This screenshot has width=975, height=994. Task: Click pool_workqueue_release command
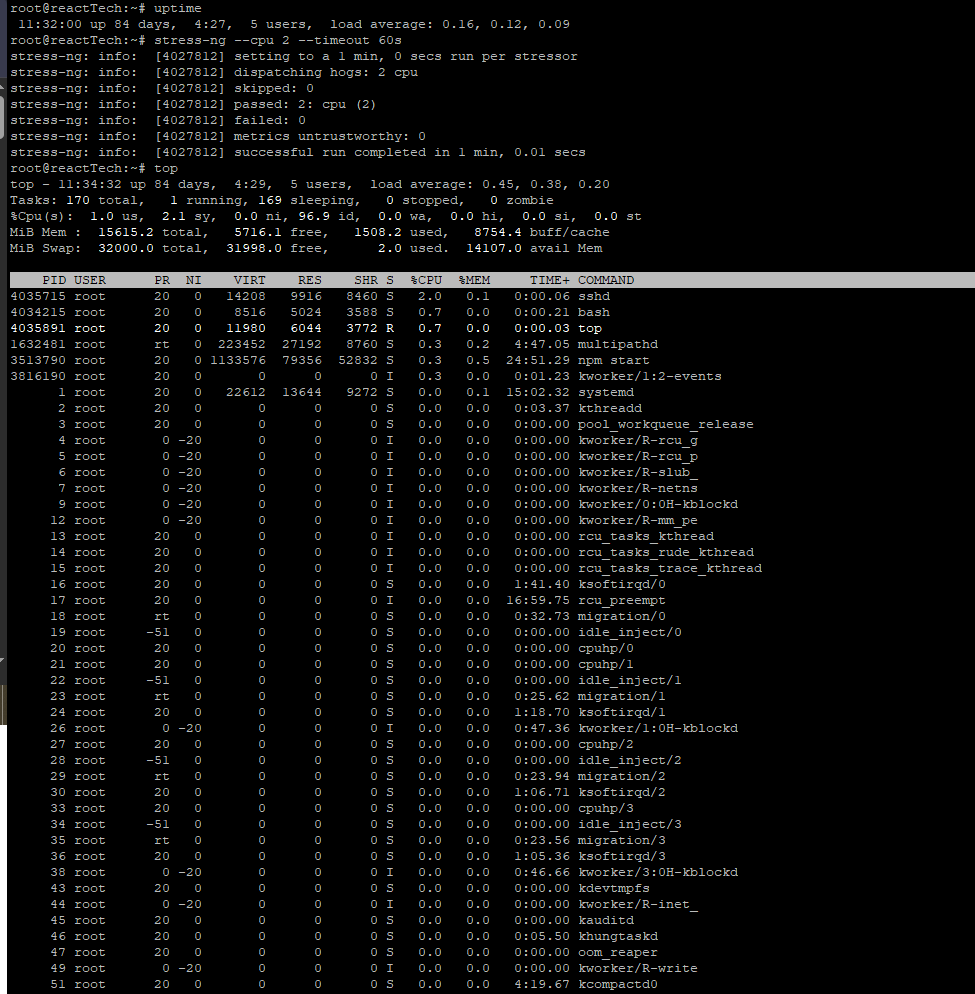click(666, 424)
